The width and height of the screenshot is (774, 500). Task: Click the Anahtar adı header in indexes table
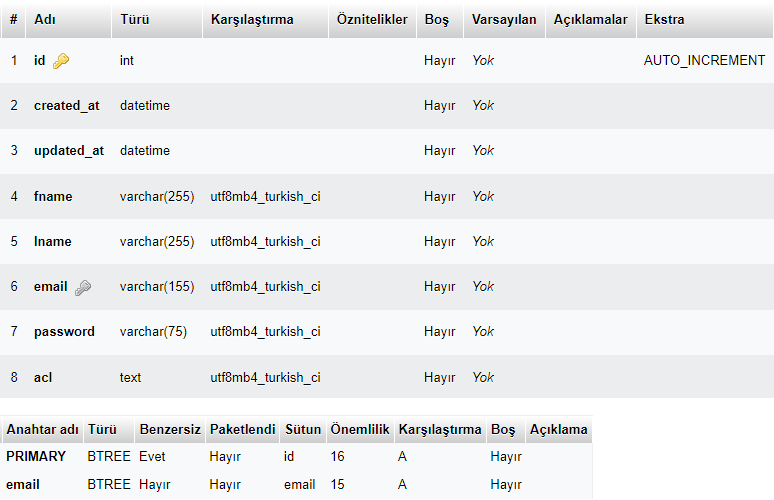click(42, 430)
